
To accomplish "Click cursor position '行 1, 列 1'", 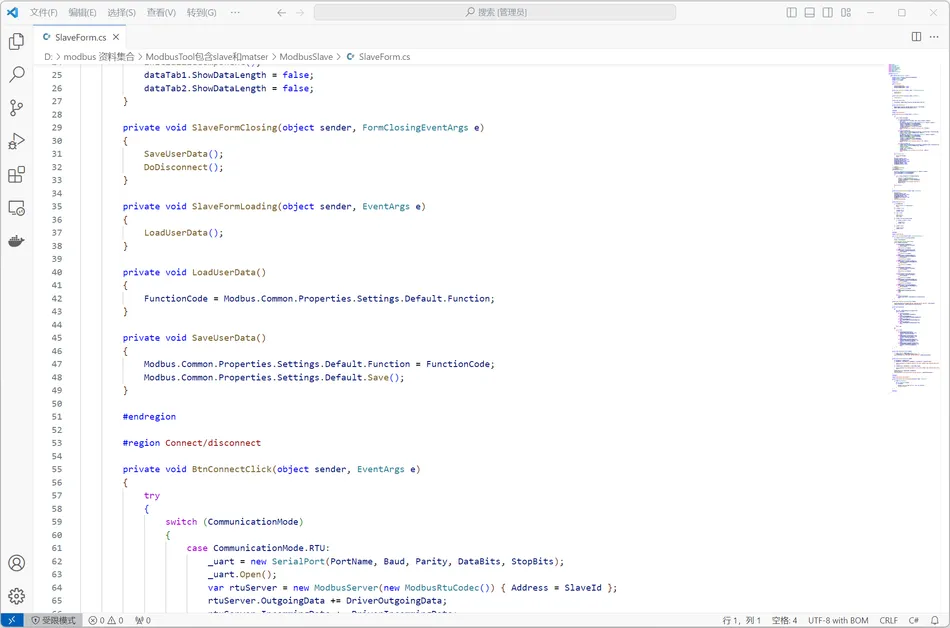I will [742, 620].
